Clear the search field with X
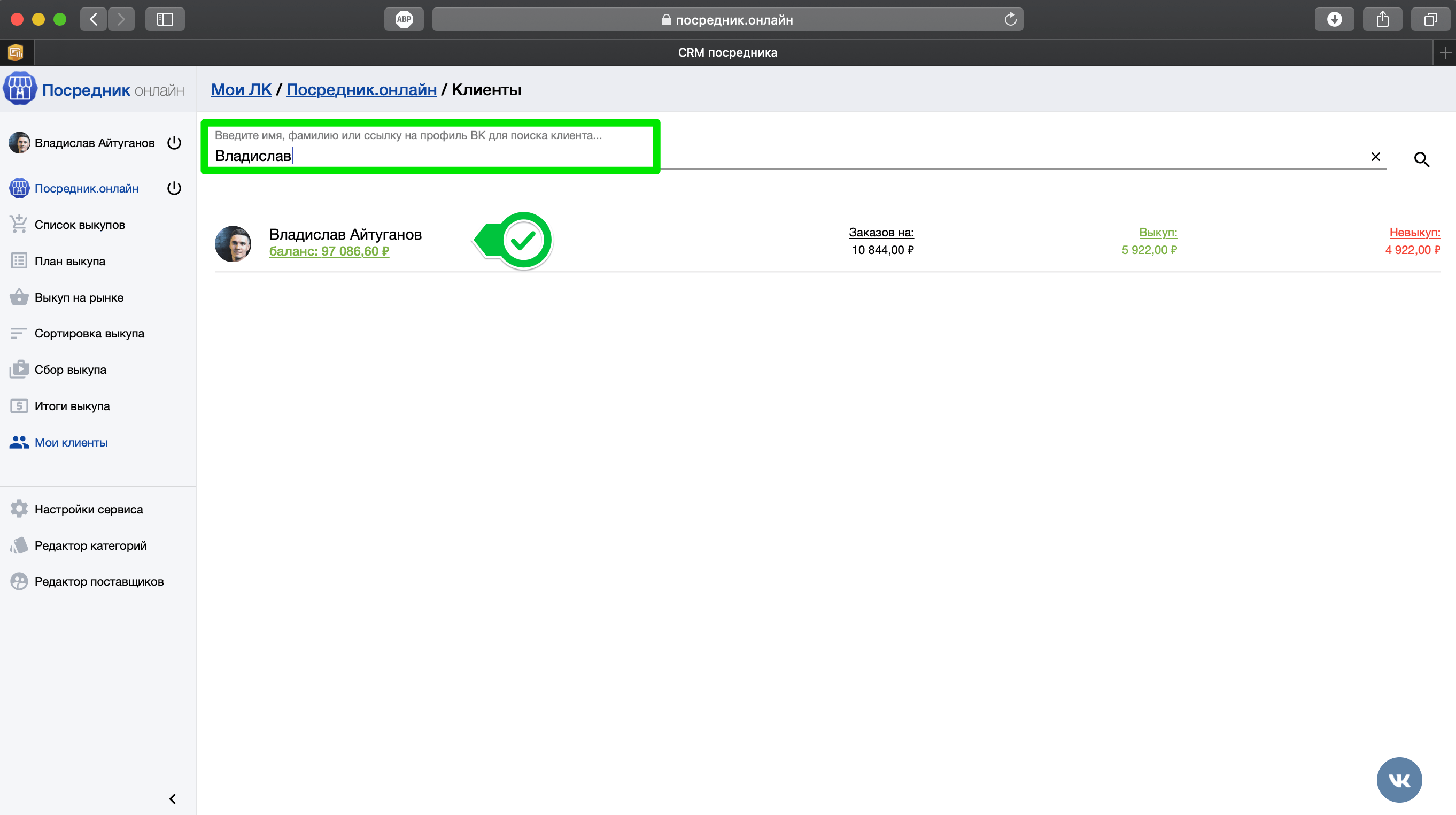This screenshot has height=815, width=1456. pyautogui.click(x=1375, y=157)
